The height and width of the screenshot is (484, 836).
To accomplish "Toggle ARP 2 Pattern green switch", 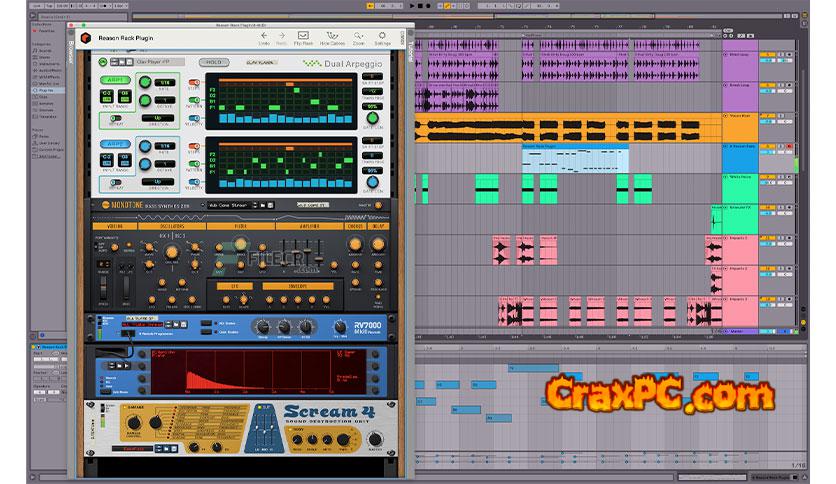I will (x=195, y=164).
